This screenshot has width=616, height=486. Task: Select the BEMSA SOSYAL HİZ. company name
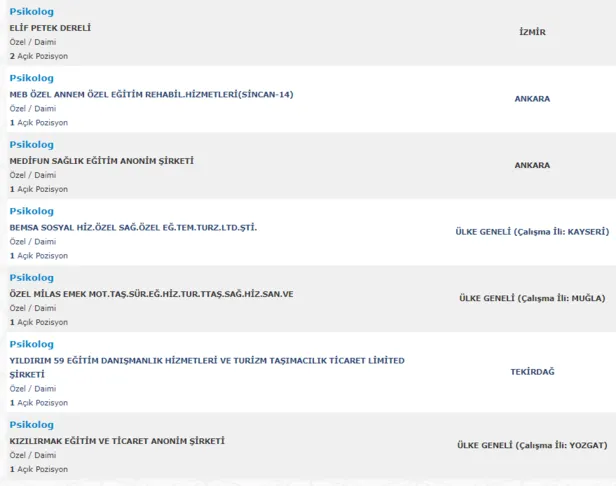tap(133, 227)
